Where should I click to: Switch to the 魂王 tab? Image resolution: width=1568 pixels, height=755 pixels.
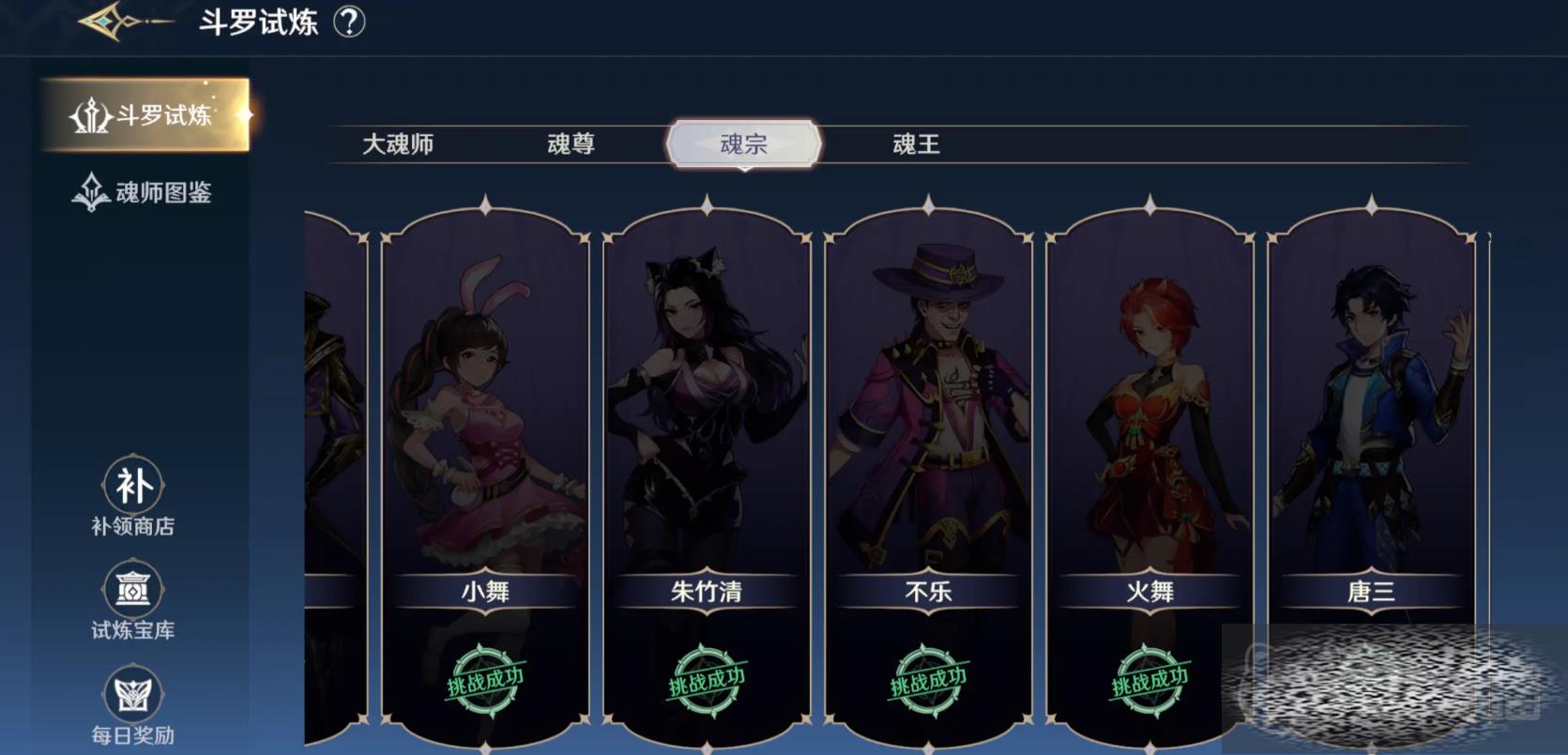coord(916,144)
